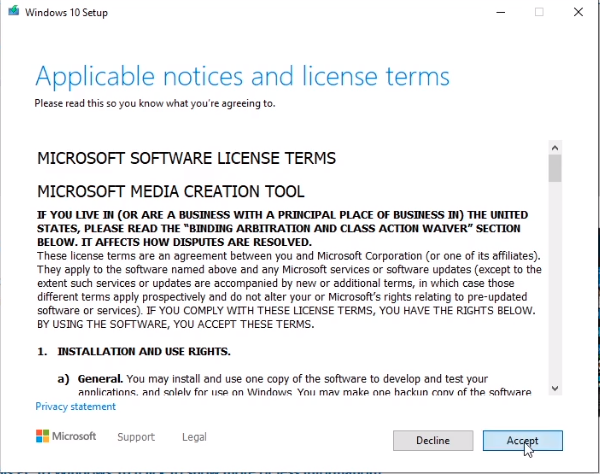
Task: Click the 'Applicable notices and license terms' title
Action: (242, 77)
